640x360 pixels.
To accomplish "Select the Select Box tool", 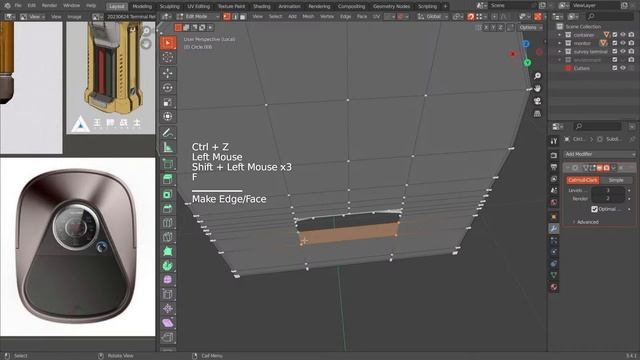I will coord(168,43).
